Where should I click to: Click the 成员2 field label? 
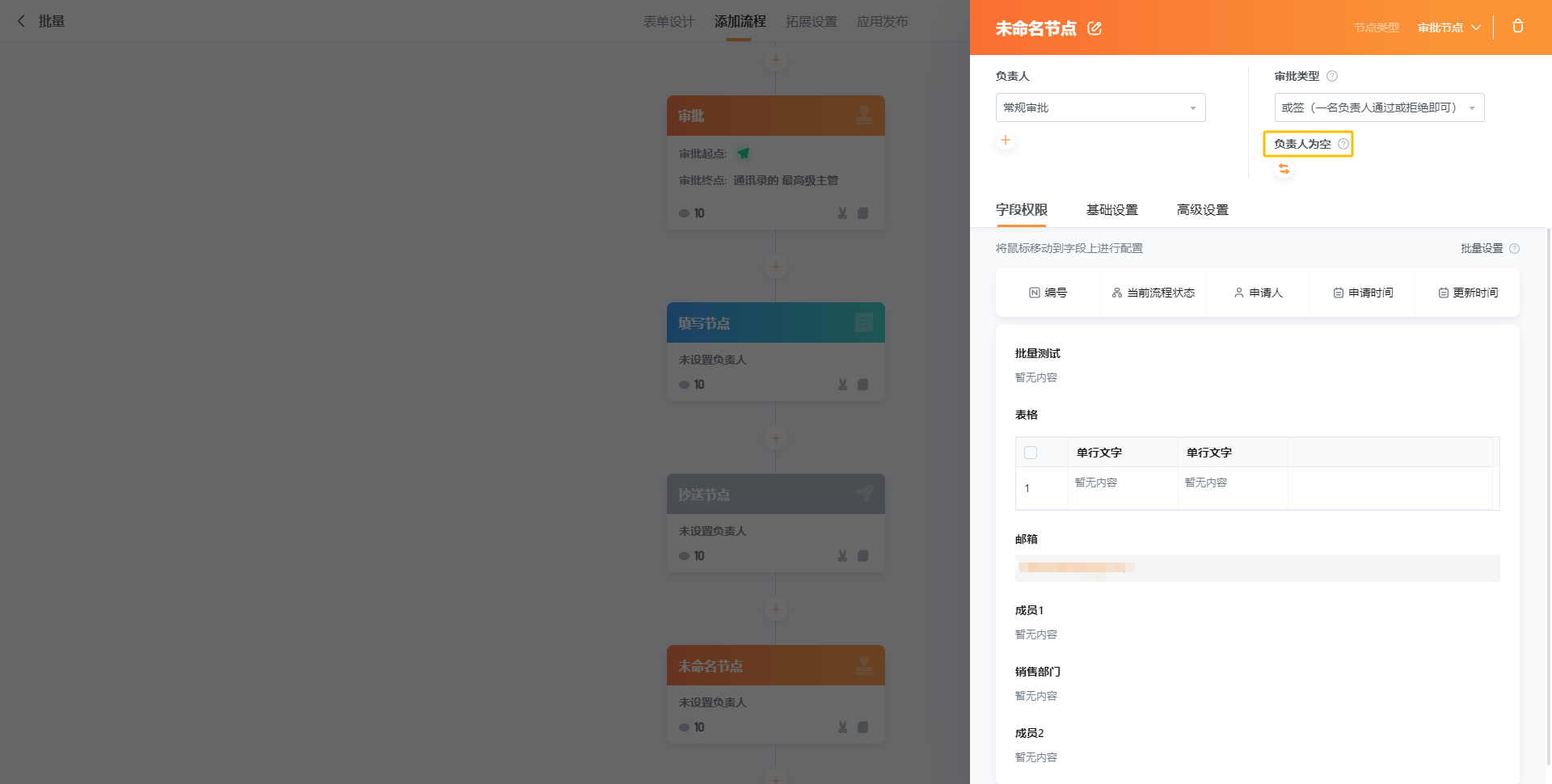1029,733
